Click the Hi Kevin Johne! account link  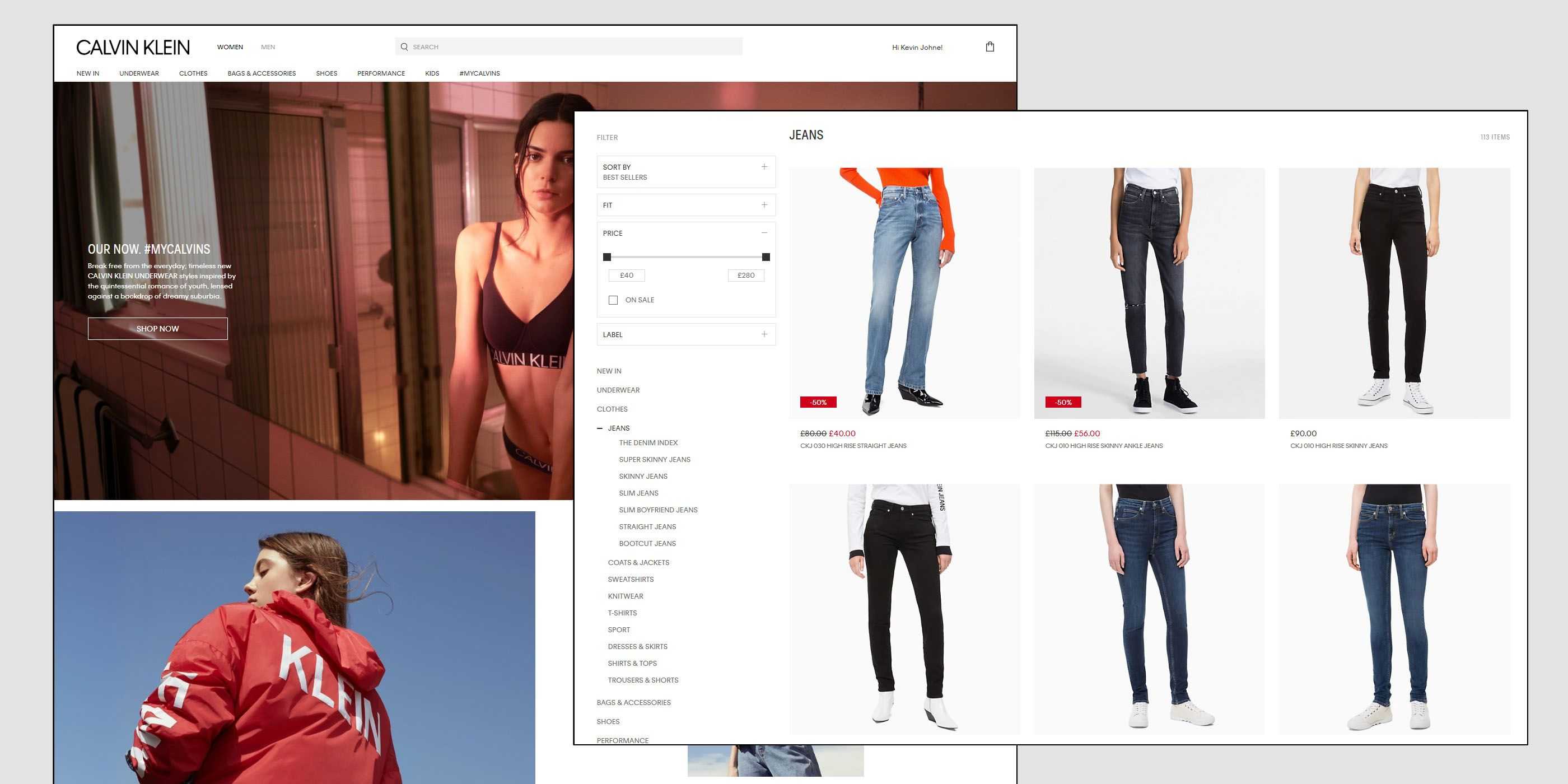coord(917,48)
